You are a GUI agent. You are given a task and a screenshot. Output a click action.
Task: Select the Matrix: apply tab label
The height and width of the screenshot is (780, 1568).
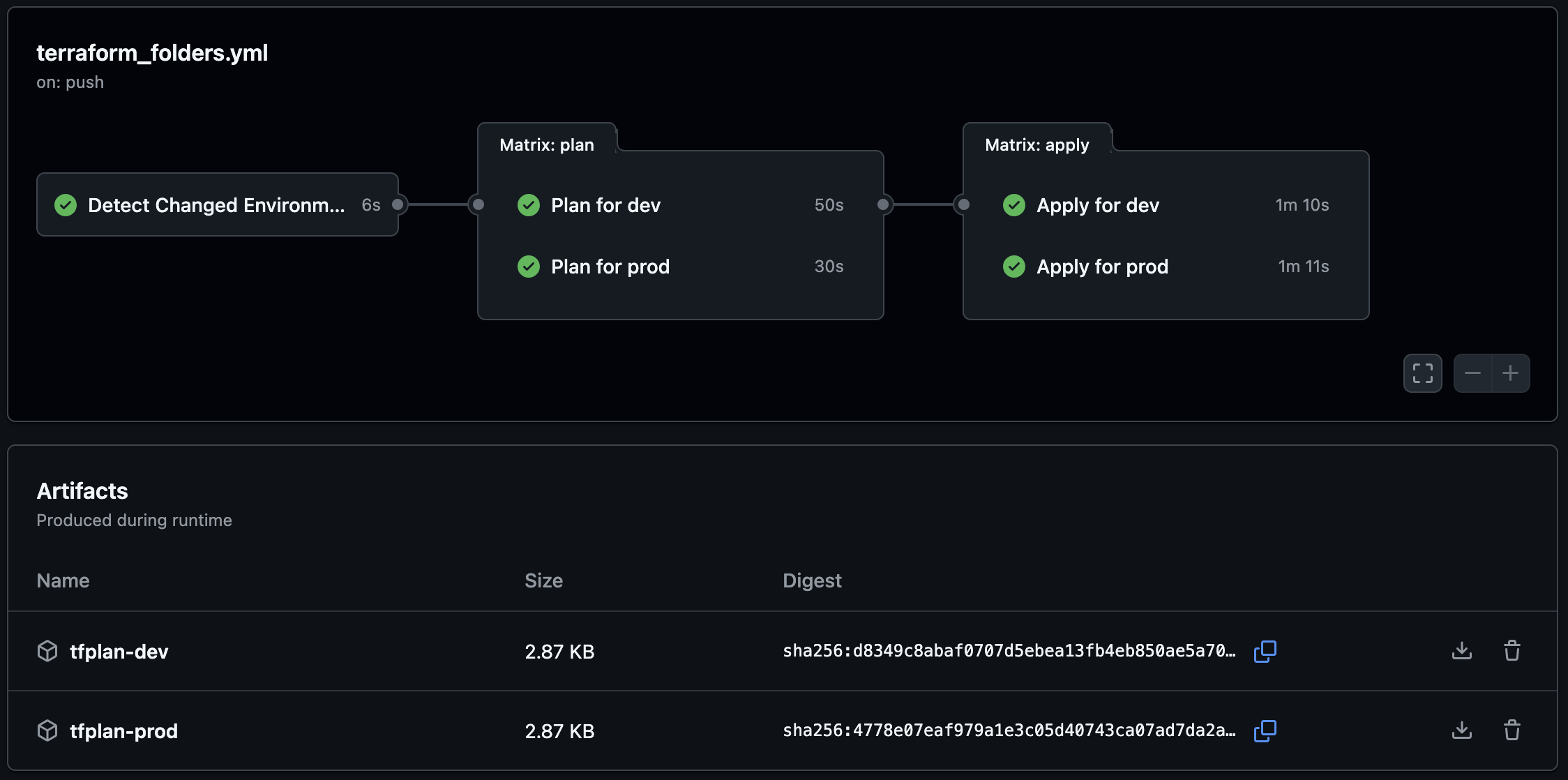[x=1036, y=145]
